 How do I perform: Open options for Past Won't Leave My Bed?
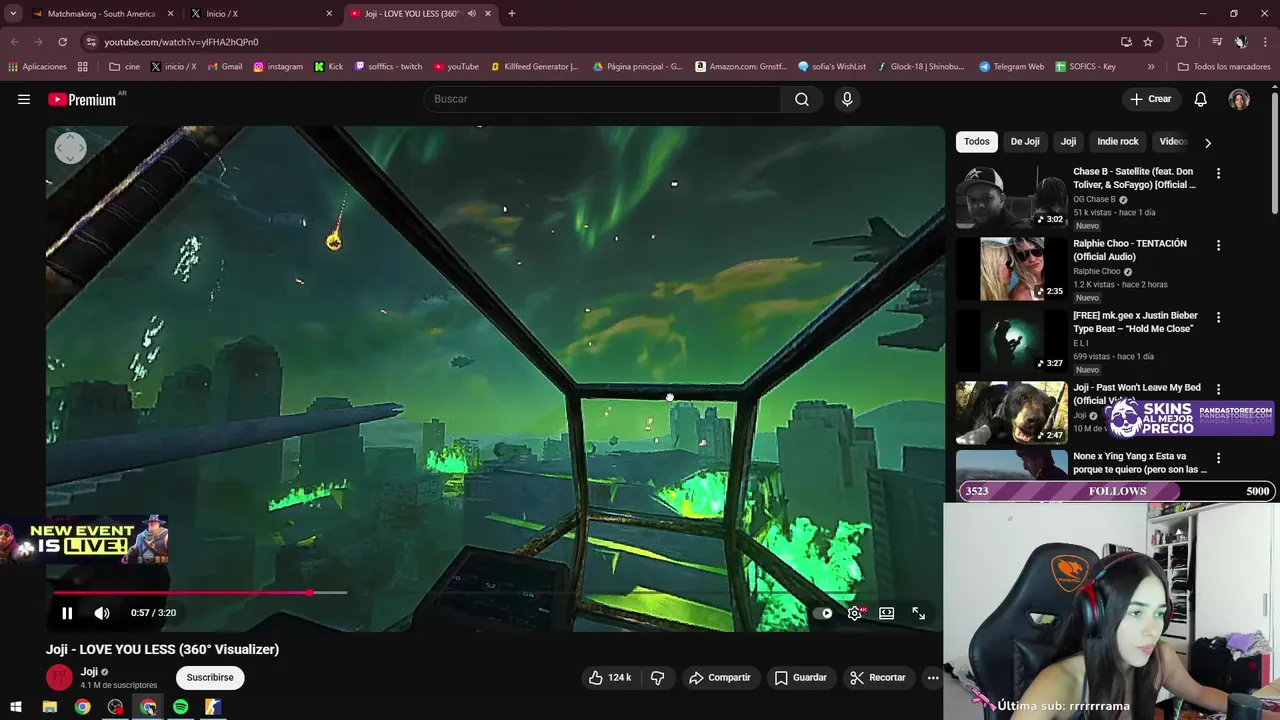click(x=1218, y=389)
